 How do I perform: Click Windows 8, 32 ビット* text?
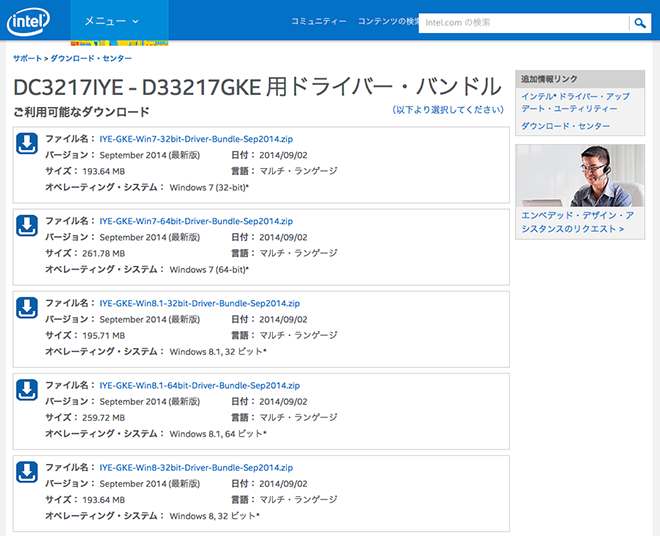pos(215,516)
